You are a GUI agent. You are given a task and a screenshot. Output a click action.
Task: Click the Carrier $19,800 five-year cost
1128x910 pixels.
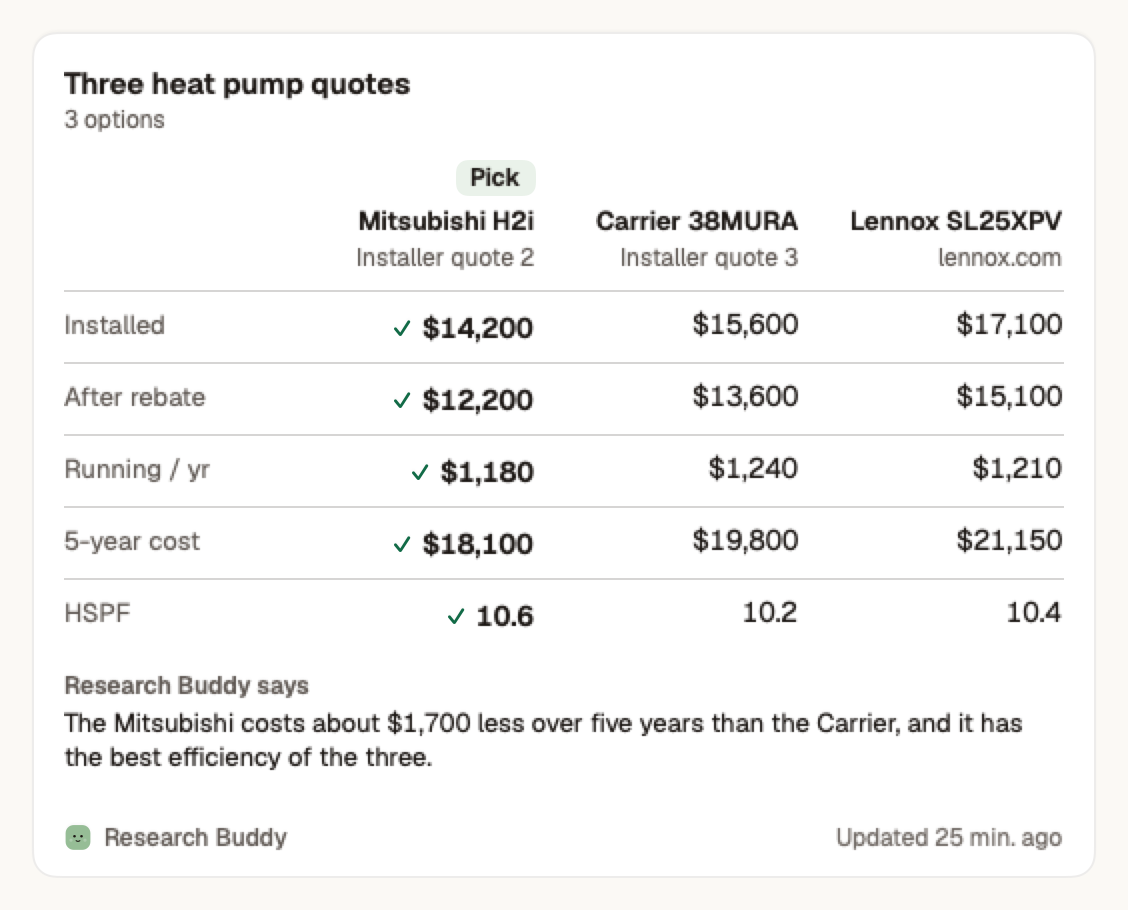745,540
